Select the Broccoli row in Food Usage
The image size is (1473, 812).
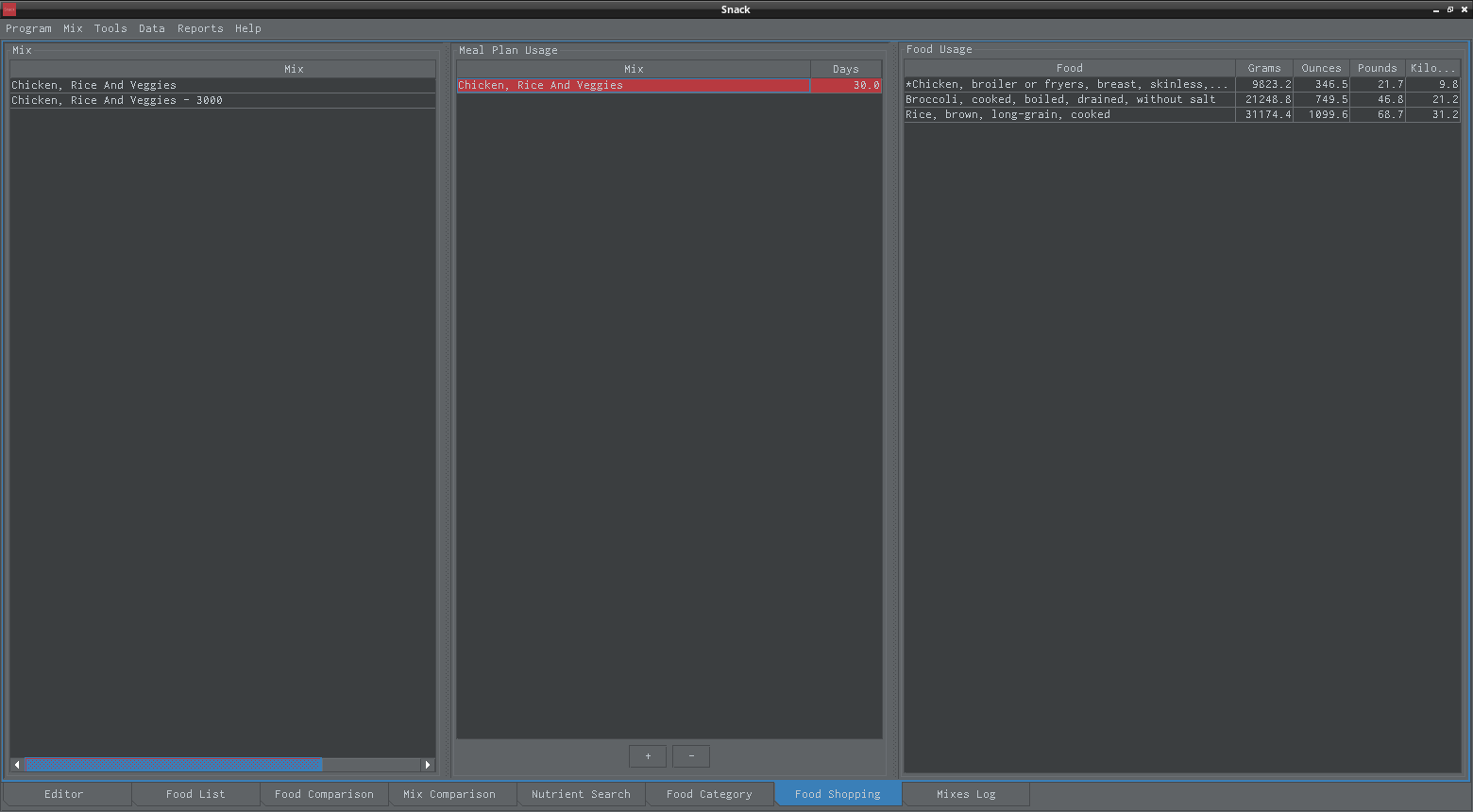tap(1060, 99)
